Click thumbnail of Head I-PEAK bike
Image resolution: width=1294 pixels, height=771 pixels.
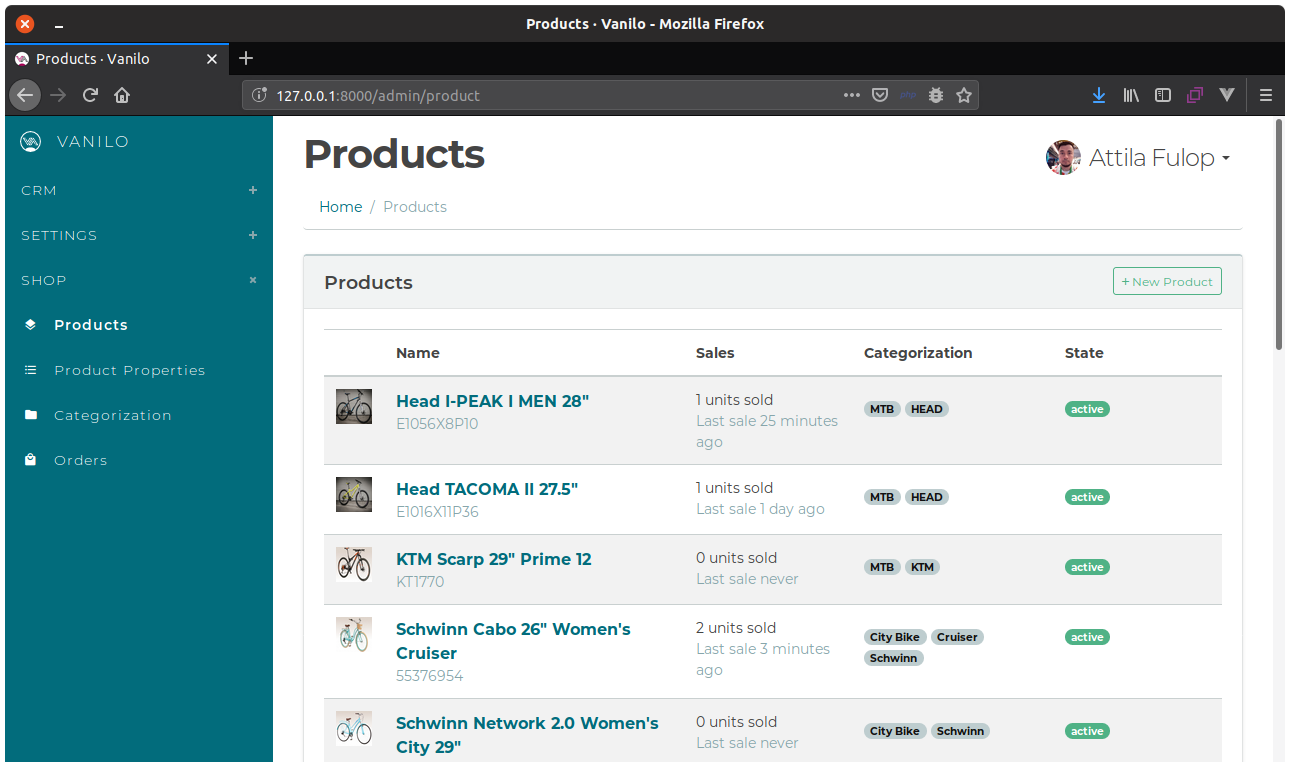tap(354, 406)
